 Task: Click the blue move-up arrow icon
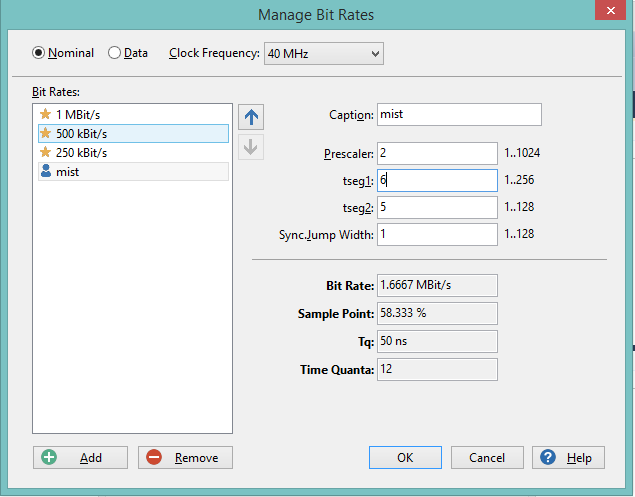pyautogui.click(x=252, y=116)
